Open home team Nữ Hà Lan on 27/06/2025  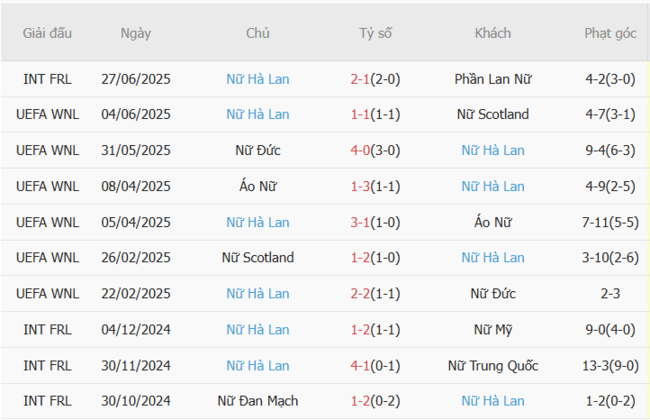258,78
